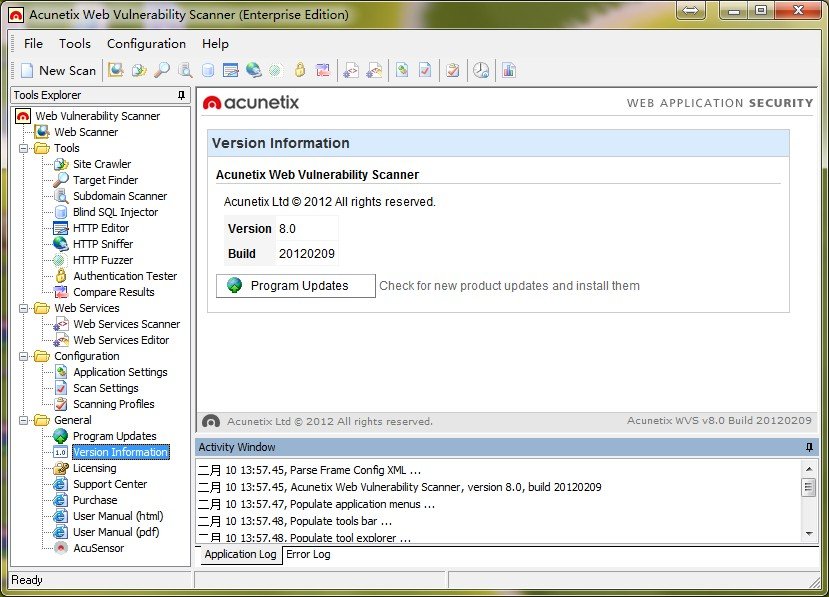Viewport: 829px width, 597px height.
Task: Select Version Information tree item
Action: 120,452
